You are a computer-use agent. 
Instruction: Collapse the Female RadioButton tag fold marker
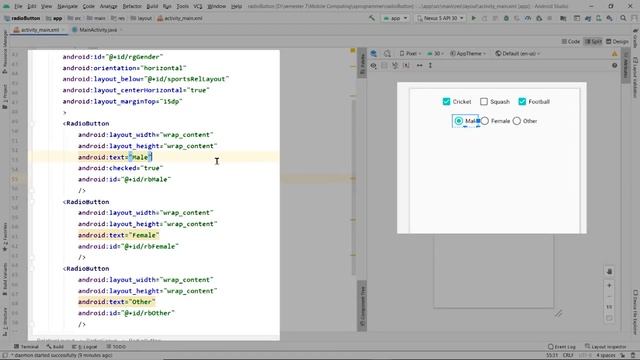point(32,202)
